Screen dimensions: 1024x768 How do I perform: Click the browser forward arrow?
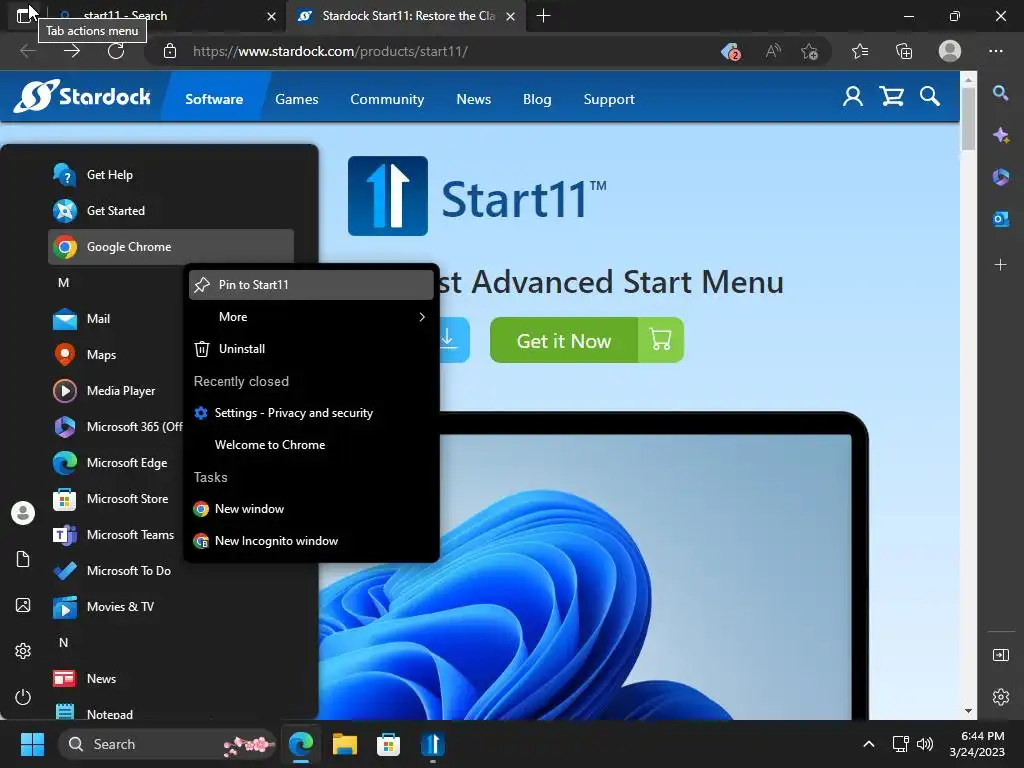click(72, 51)
